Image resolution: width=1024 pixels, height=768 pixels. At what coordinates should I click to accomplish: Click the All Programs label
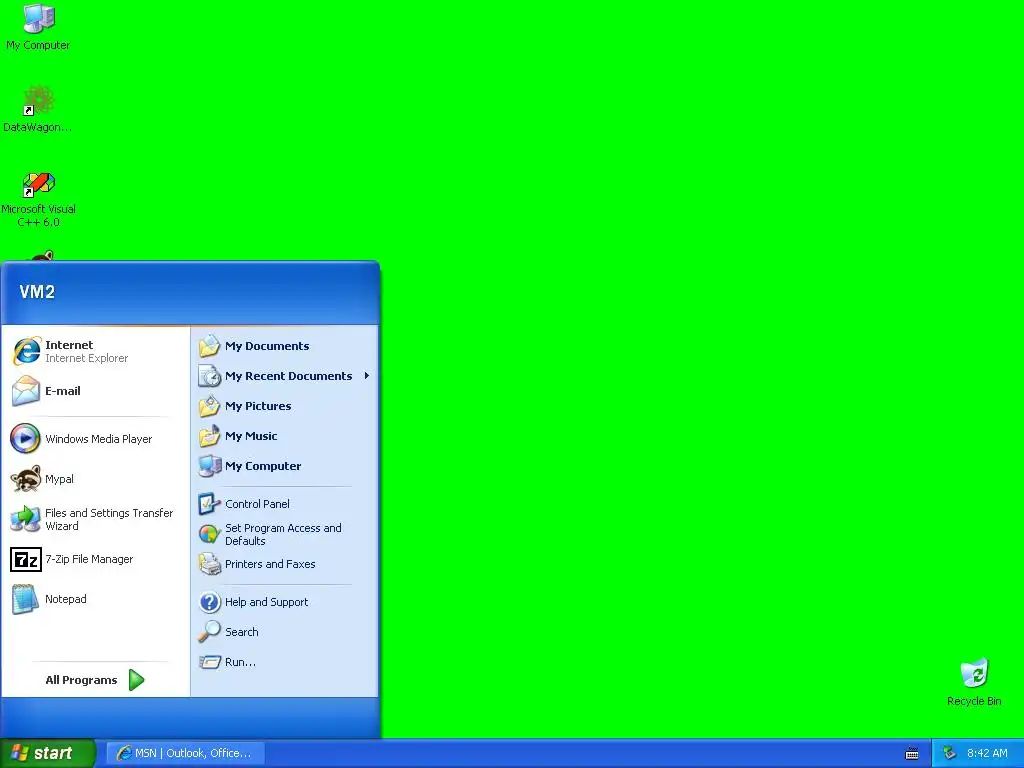pyautogui.click(x=81, y=680)
